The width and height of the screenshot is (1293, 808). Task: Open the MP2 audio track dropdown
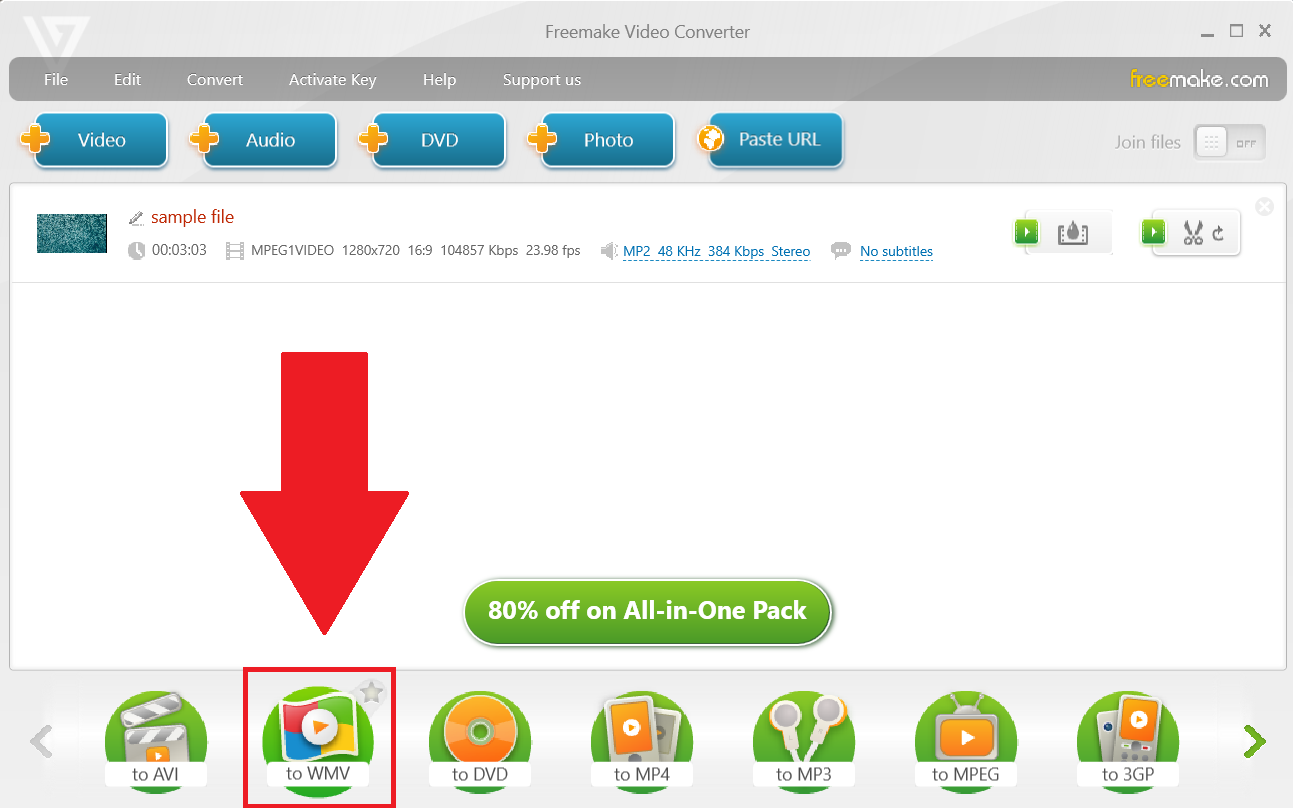716,251
